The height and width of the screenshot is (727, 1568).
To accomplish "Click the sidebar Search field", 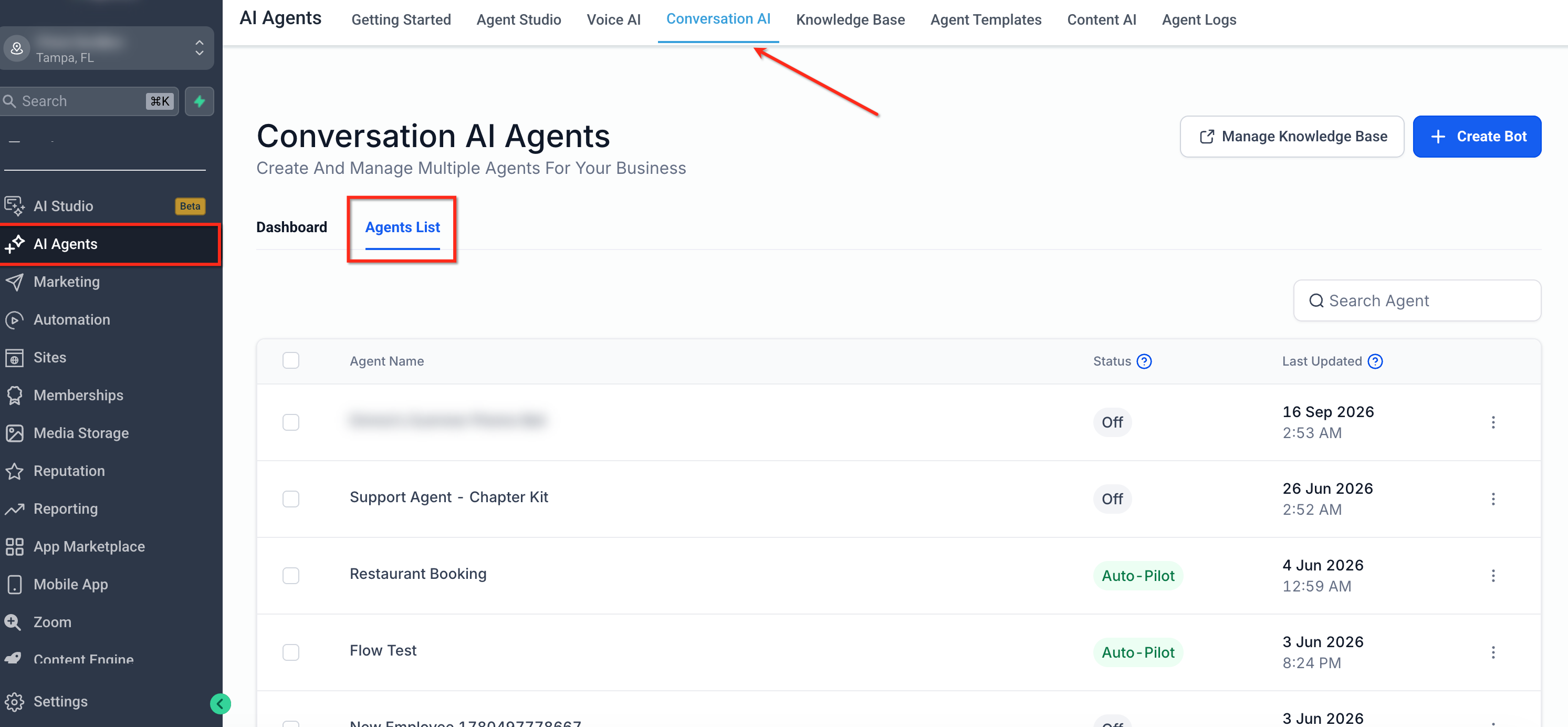I will pyautogui.click(x=89, y=101).
